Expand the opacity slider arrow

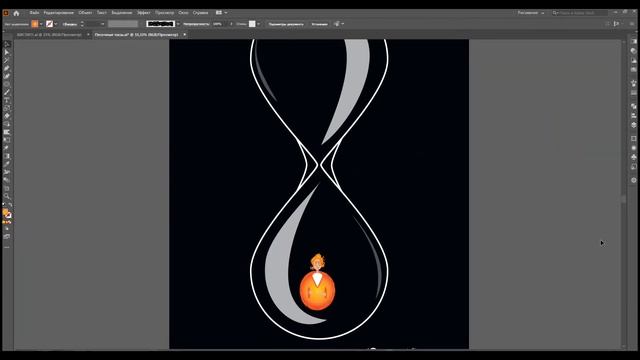point(231,24)
